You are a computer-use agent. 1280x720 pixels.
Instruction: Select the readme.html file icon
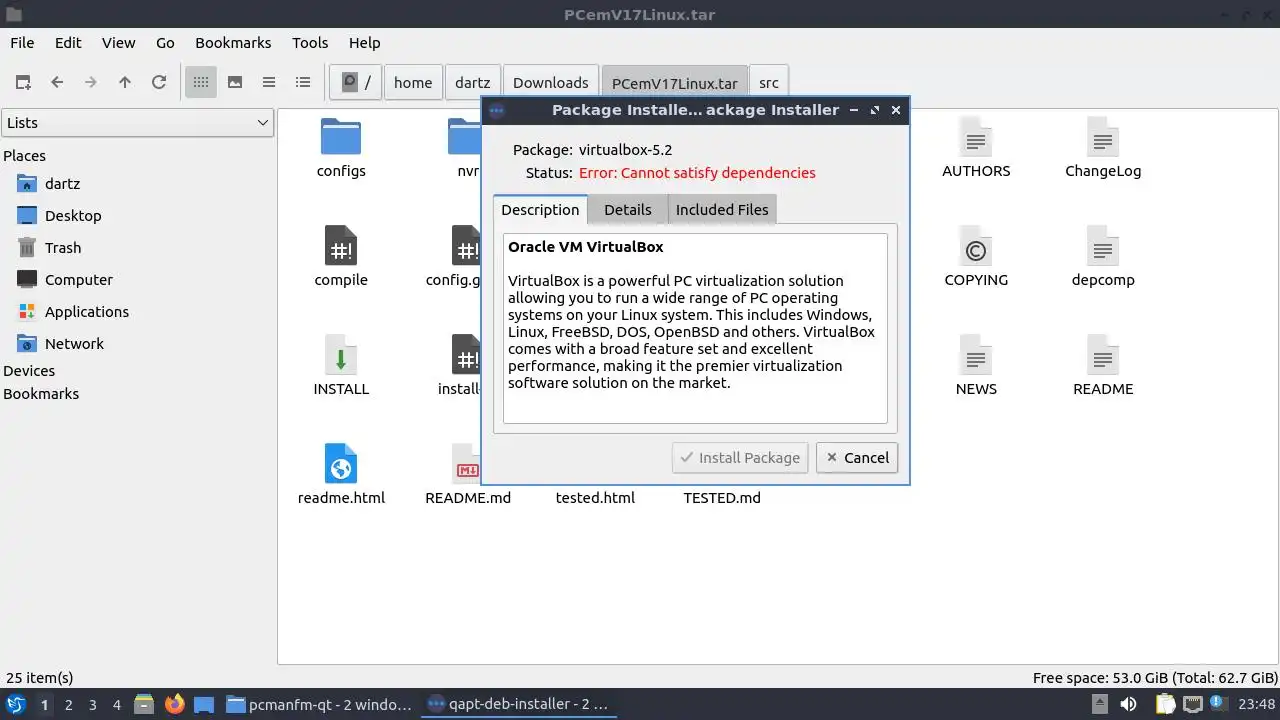click(341, 464)
